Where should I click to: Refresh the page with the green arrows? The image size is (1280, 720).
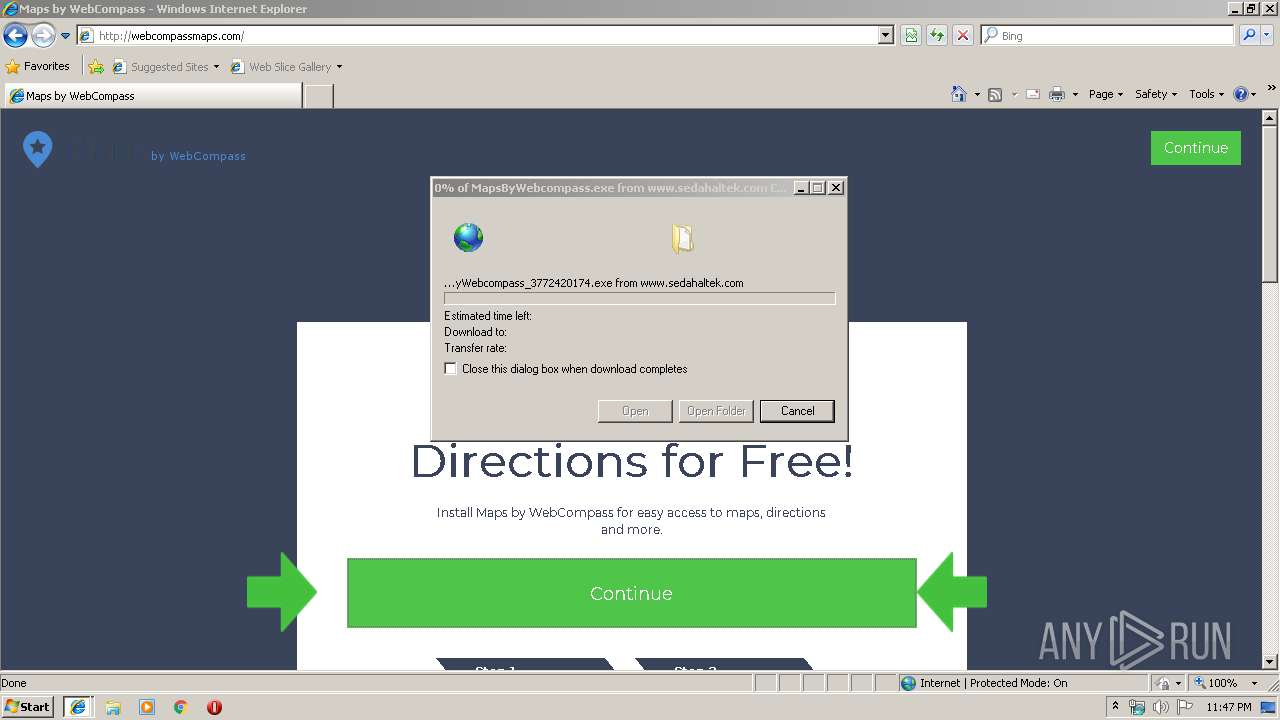pyautogui.click(x=937, y=36)
